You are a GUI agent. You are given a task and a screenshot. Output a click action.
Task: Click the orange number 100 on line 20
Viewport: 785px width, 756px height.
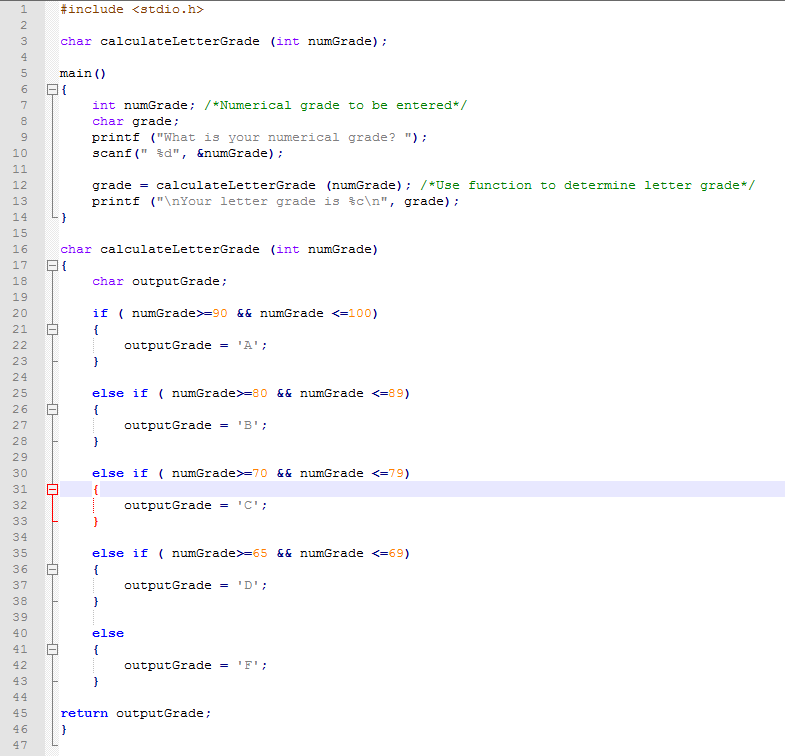pyautogui.click(x=360, y=313)
